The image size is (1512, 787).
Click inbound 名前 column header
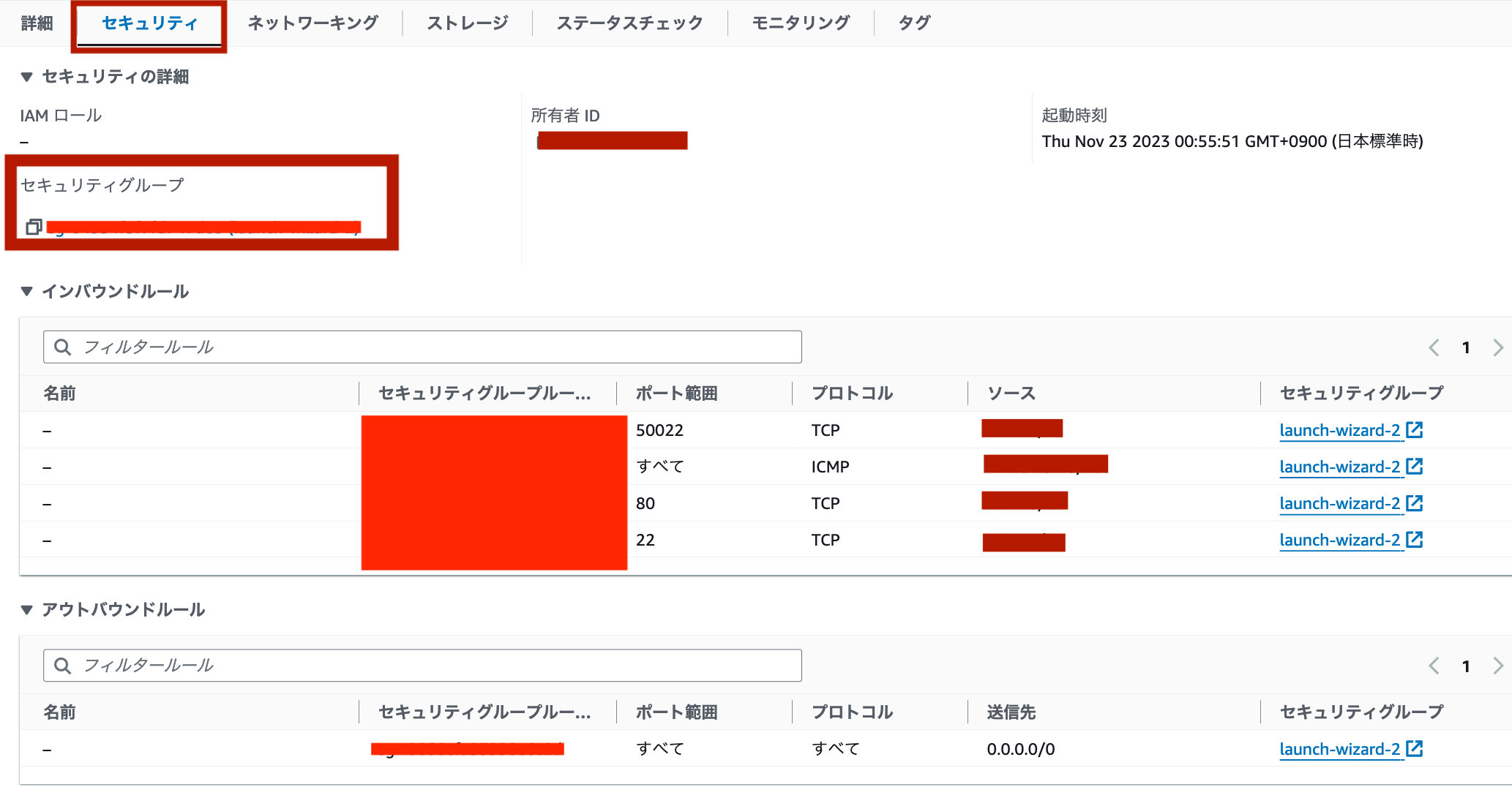[59, 393]
